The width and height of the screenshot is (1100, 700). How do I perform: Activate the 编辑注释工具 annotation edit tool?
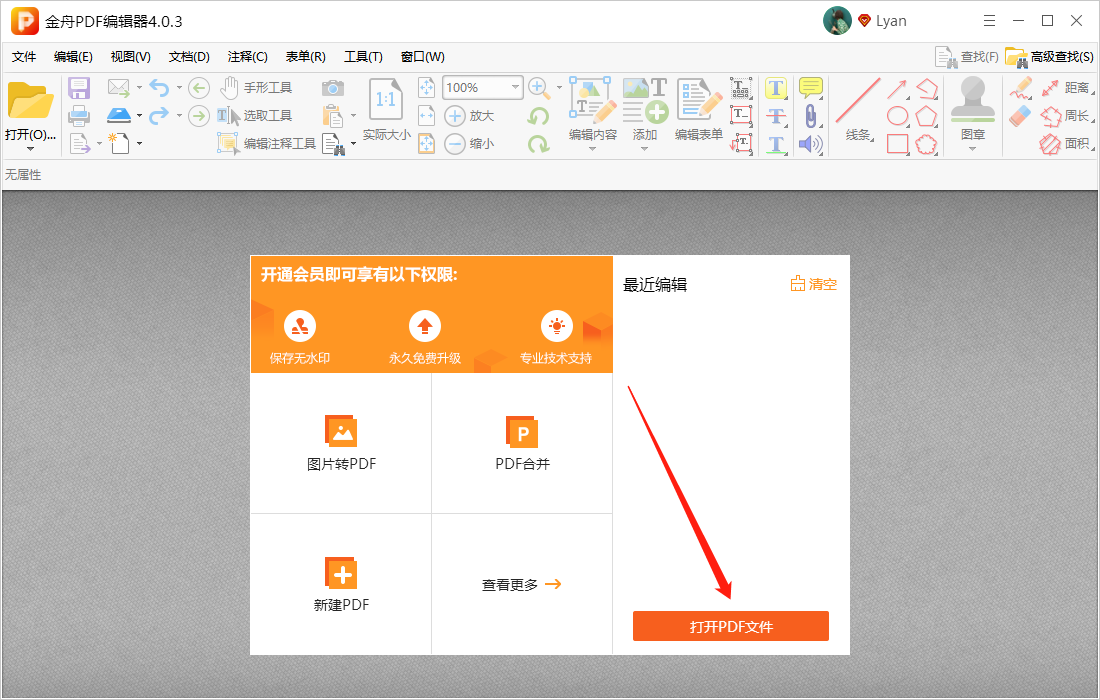[267, 144]
